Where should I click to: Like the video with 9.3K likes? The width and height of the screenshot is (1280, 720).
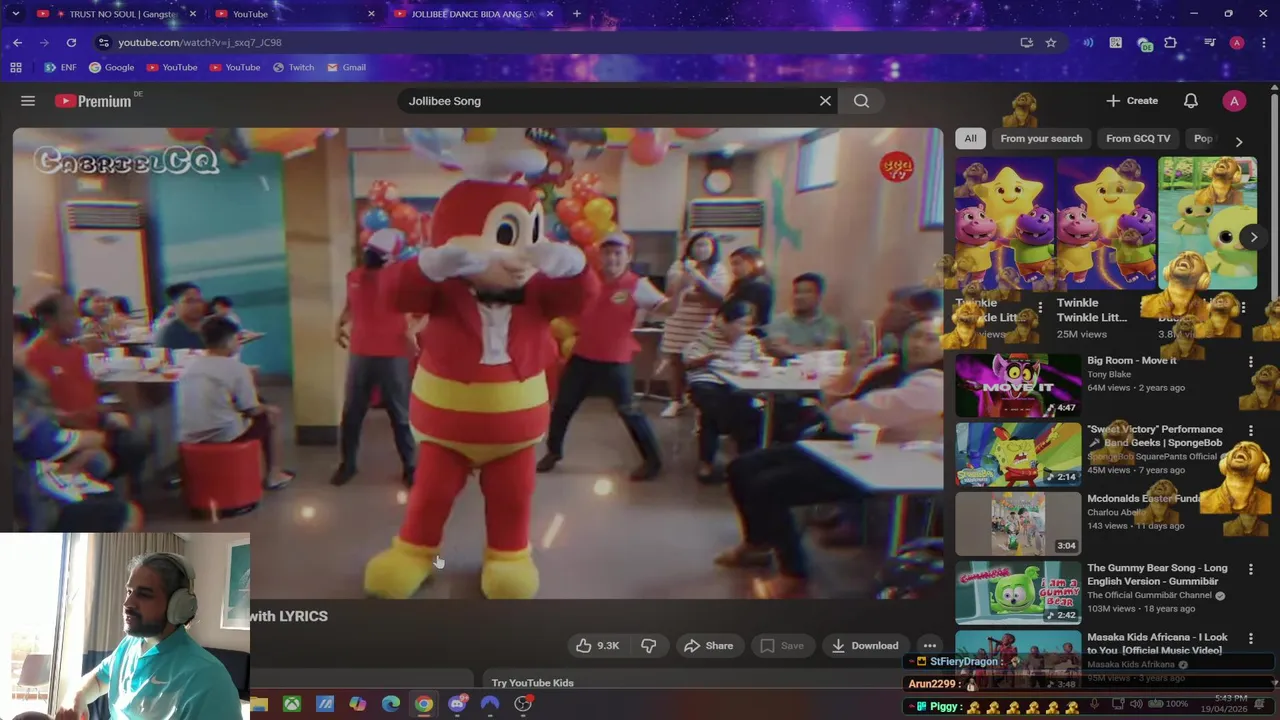[597, 646]
